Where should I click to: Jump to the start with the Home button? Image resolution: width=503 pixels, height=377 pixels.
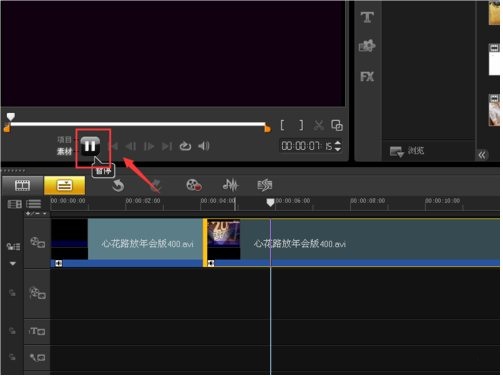[x=115, y=146]
